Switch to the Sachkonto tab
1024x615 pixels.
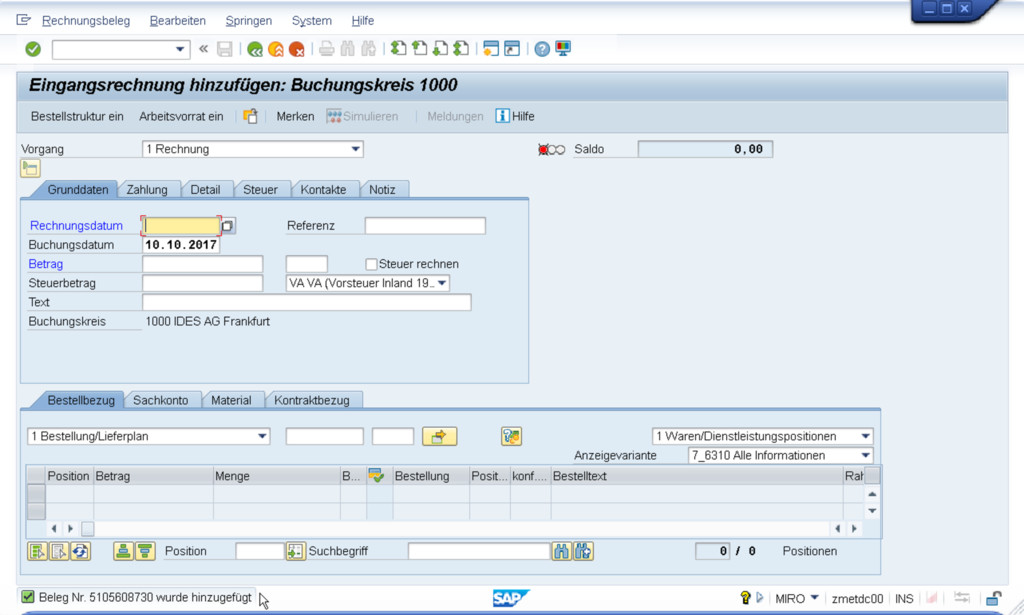pyautogui.click(x=161, y=400)
